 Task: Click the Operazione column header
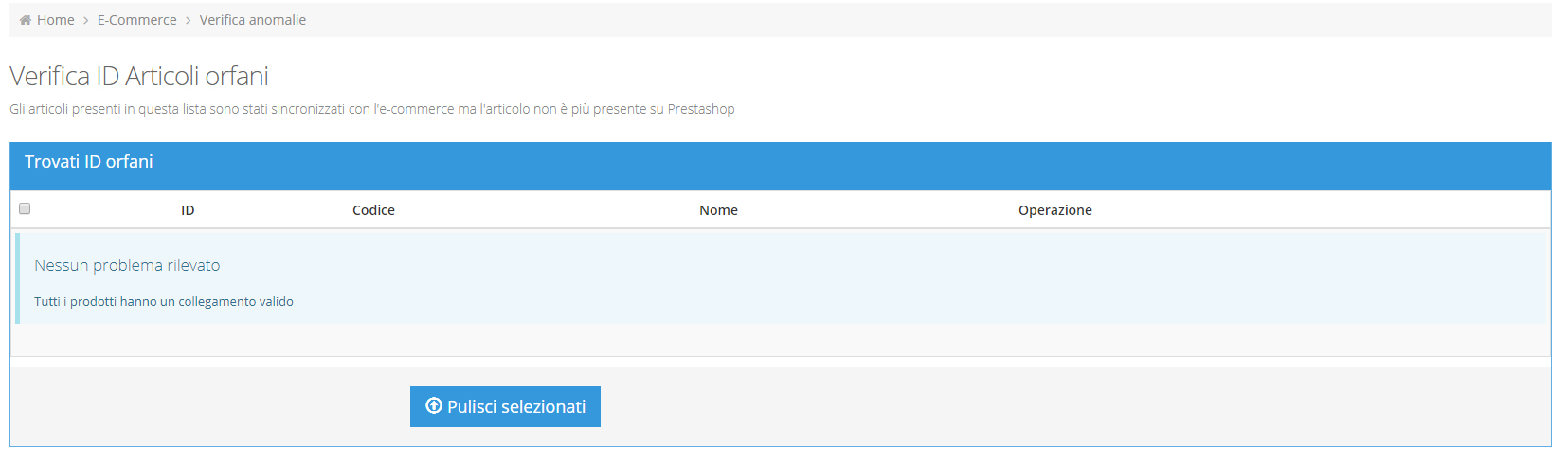[1054, 210]
